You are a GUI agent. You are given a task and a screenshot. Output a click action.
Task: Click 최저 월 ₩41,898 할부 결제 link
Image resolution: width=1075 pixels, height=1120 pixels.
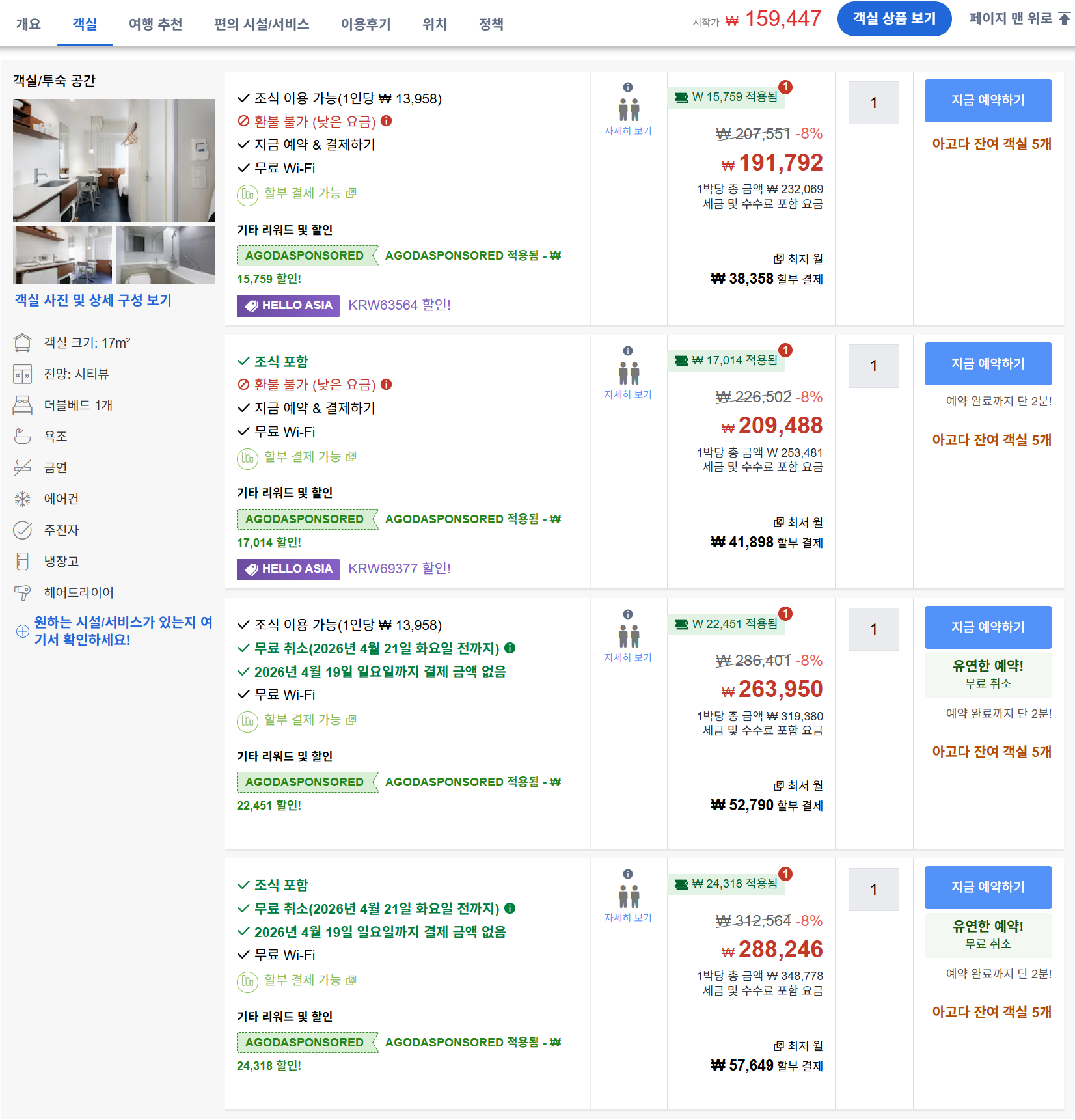(767, 533)
